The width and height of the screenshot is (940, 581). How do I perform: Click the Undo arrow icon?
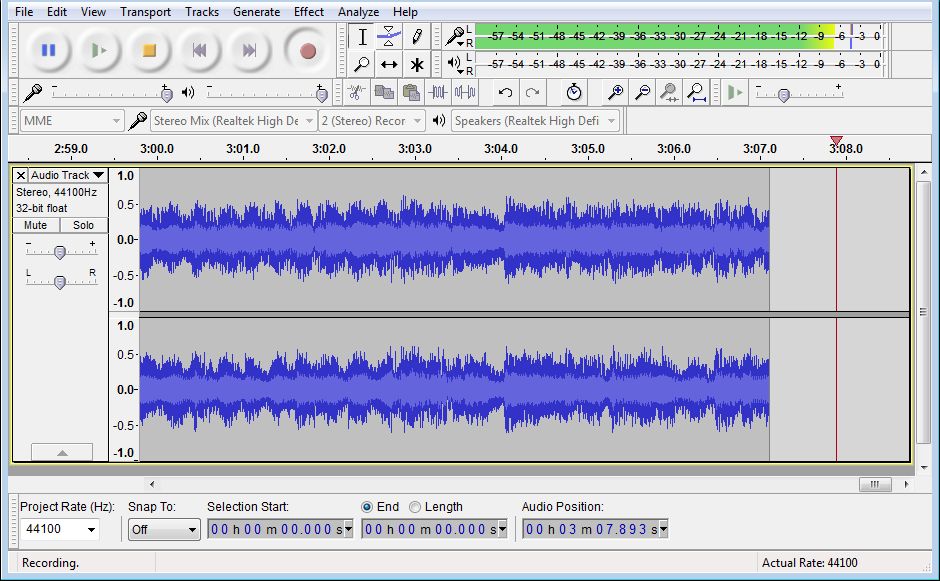(505, 93)
